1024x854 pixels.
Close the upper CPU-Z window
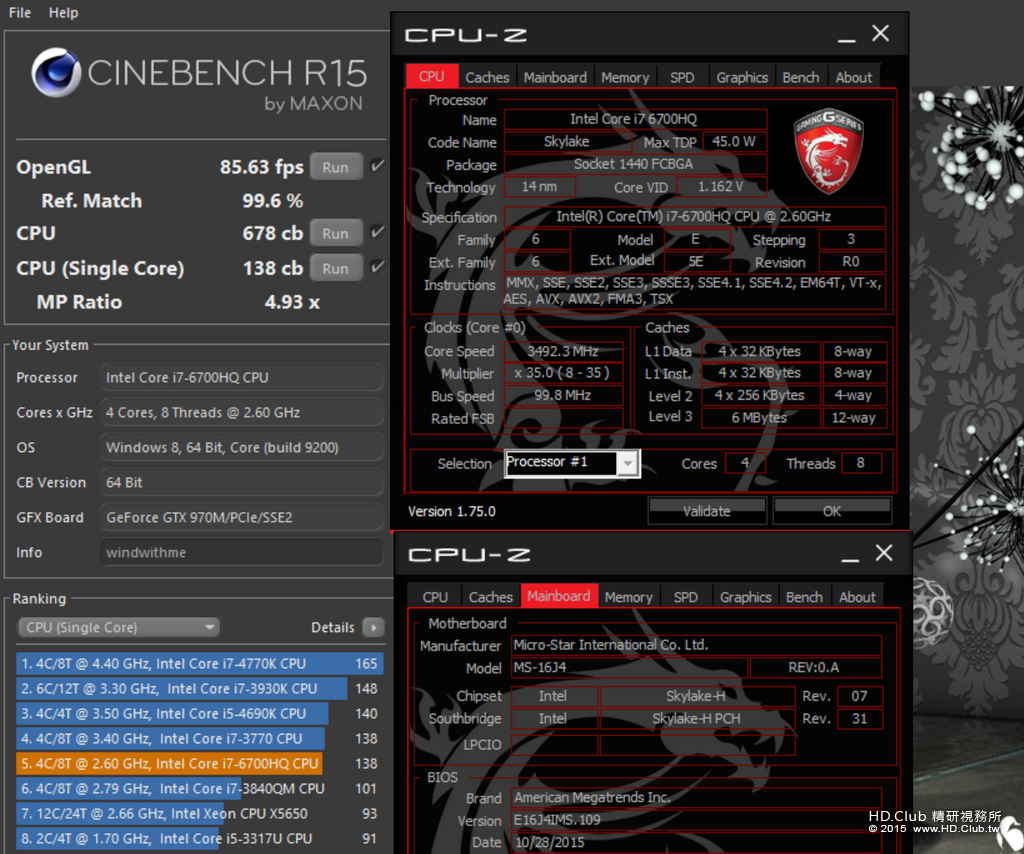click(880, 33)
